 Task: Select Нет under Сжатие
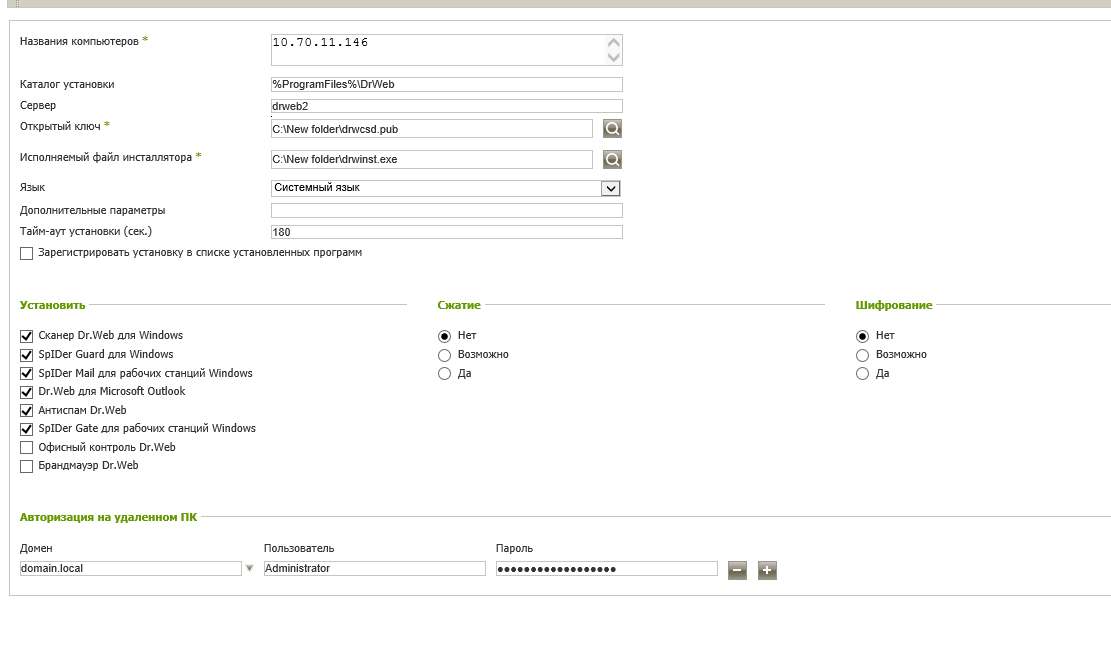pos(444,336)
